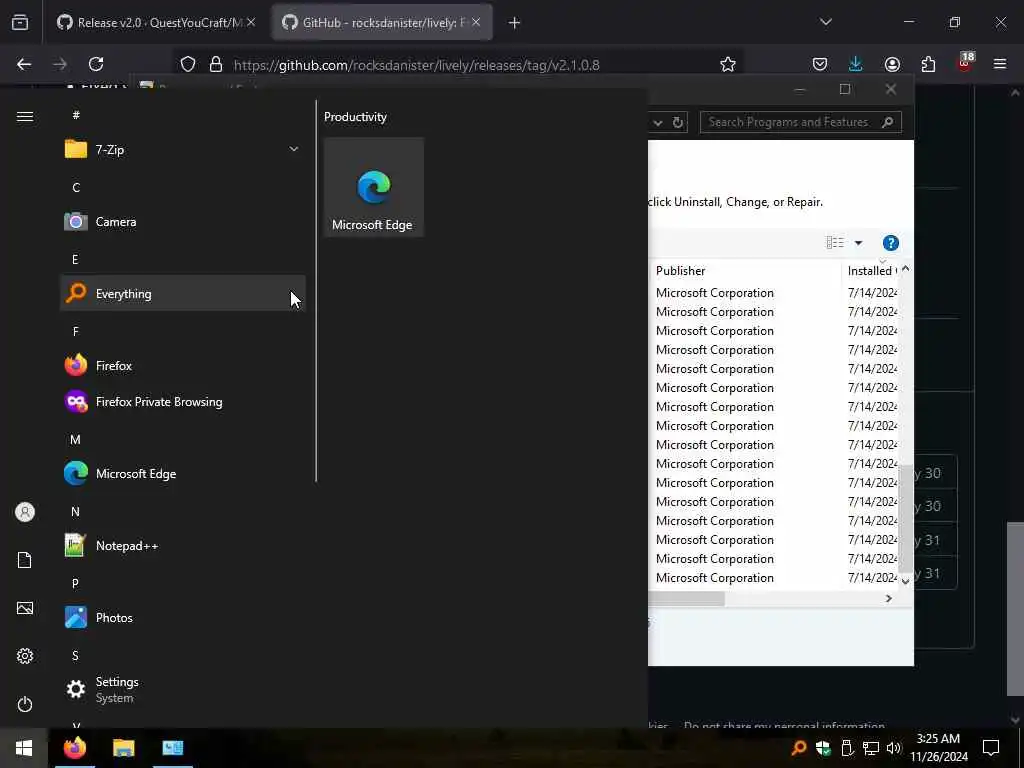Open Windows Security tray icon
Viewport: 1024px width, 768px height.
click(823, 748)
